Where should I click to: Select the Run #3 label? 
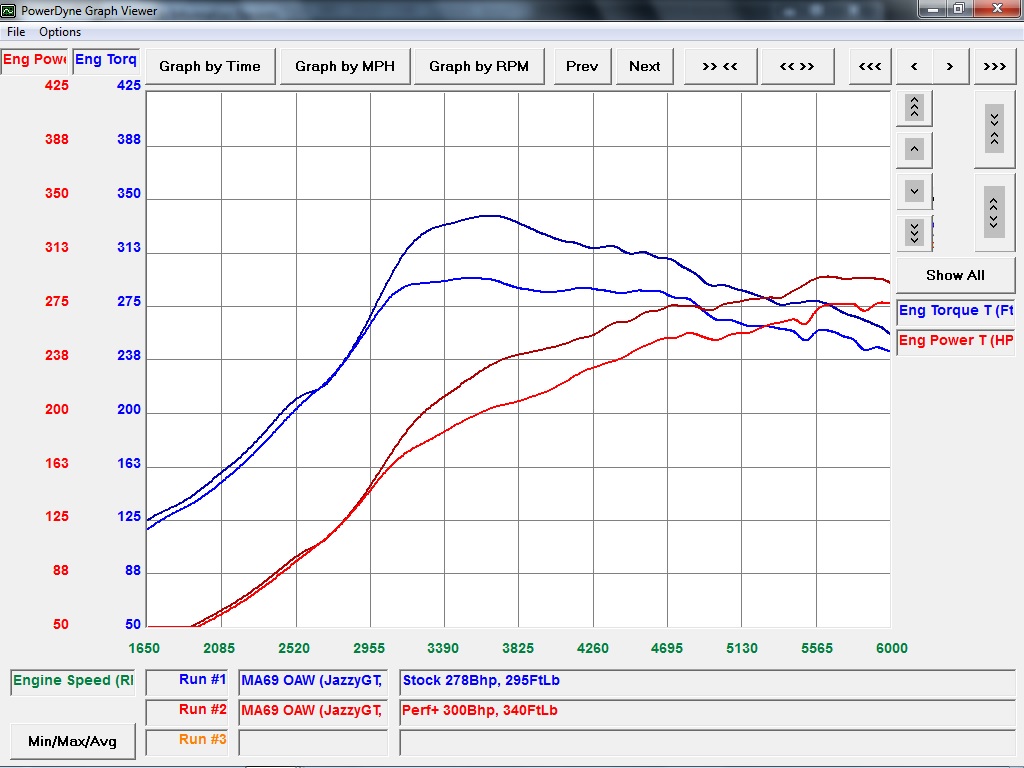pyautogui.click(x=187, y=741)
